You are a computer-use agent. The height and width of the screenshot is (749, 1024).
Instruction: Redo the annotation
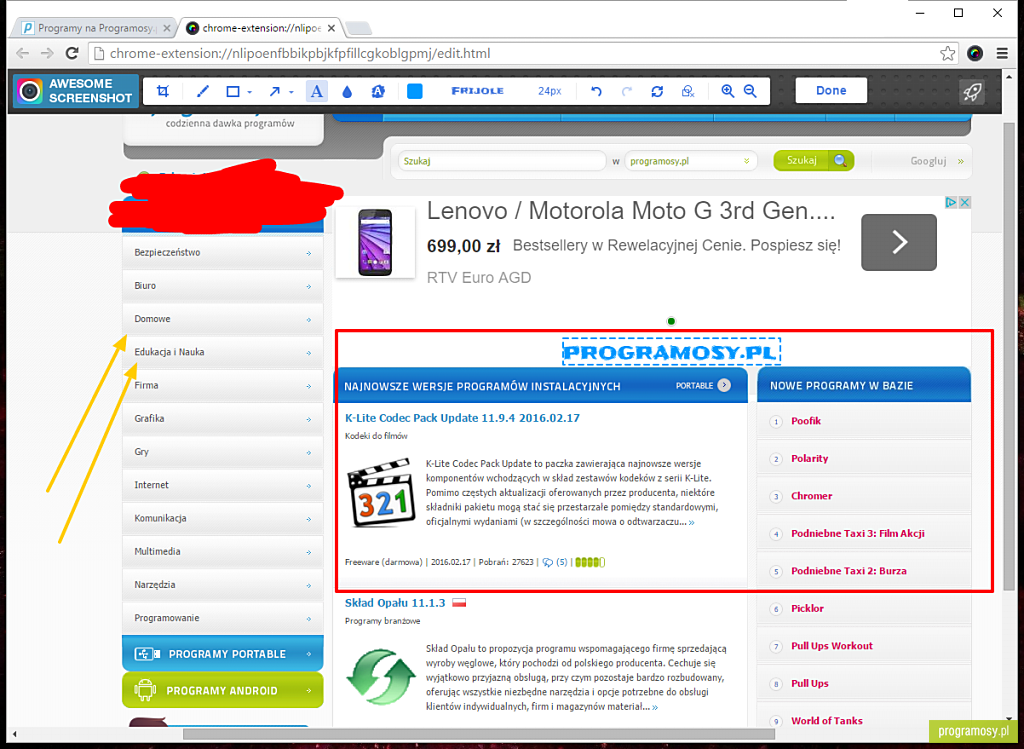click(627, 91)
